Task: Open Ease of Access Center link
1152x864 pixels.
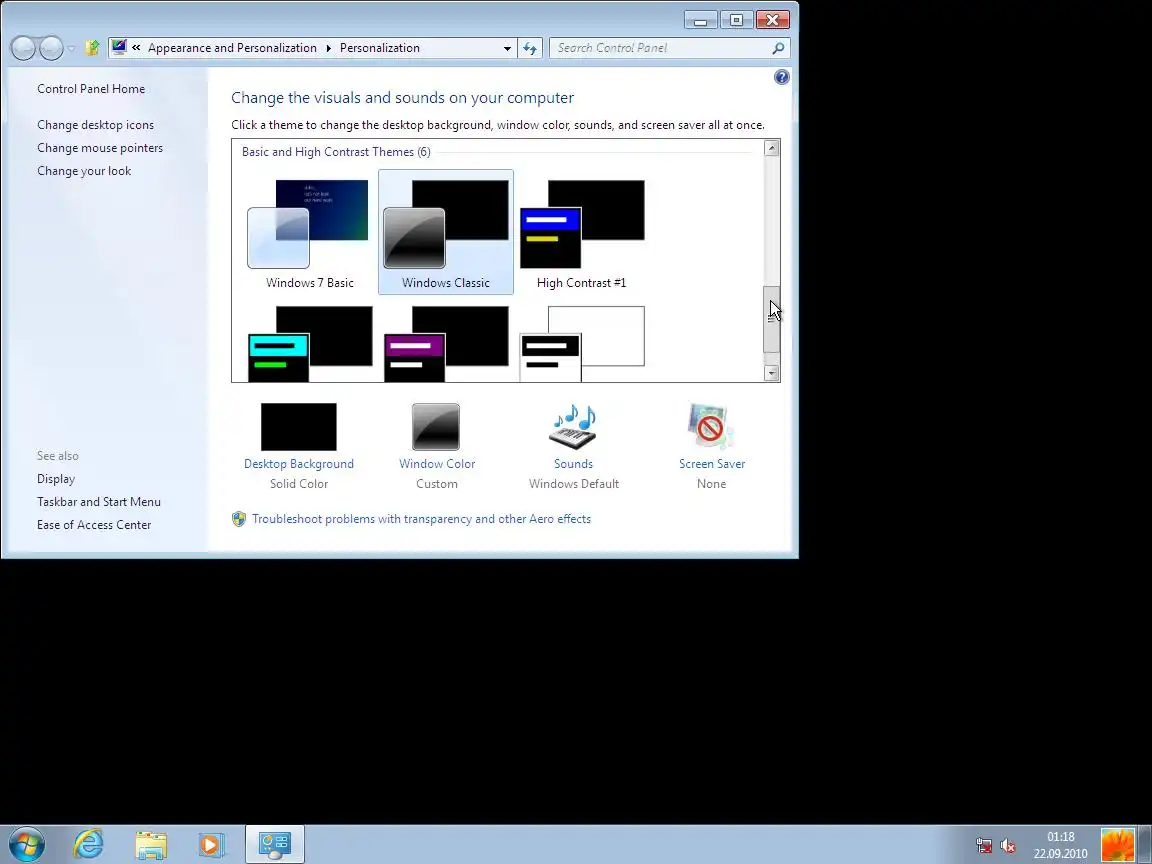Action: pyautogui.click(x=94, y=525)
